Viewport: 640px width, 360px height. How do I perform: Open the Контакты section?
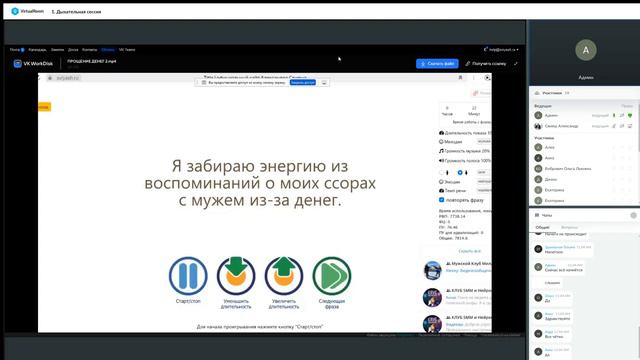coord(89,50)
